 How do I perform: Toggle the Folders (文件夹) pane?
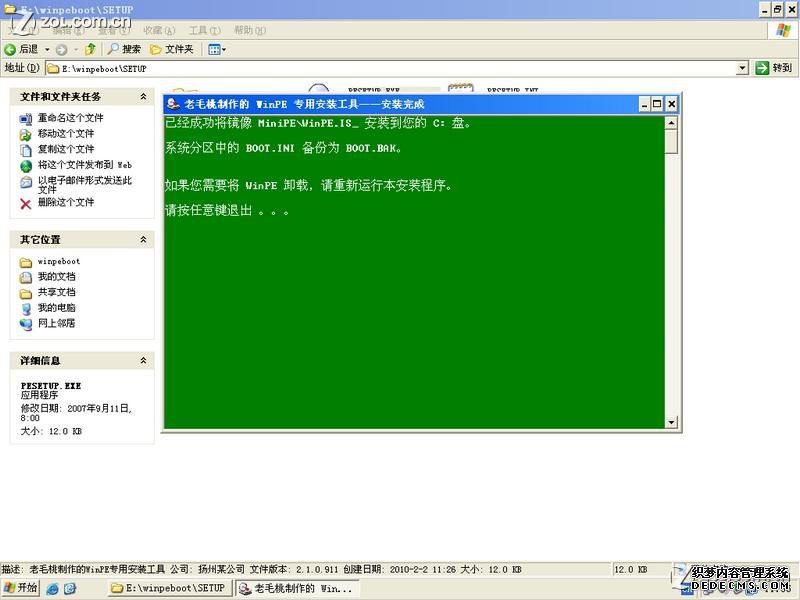tap(172, 49)
